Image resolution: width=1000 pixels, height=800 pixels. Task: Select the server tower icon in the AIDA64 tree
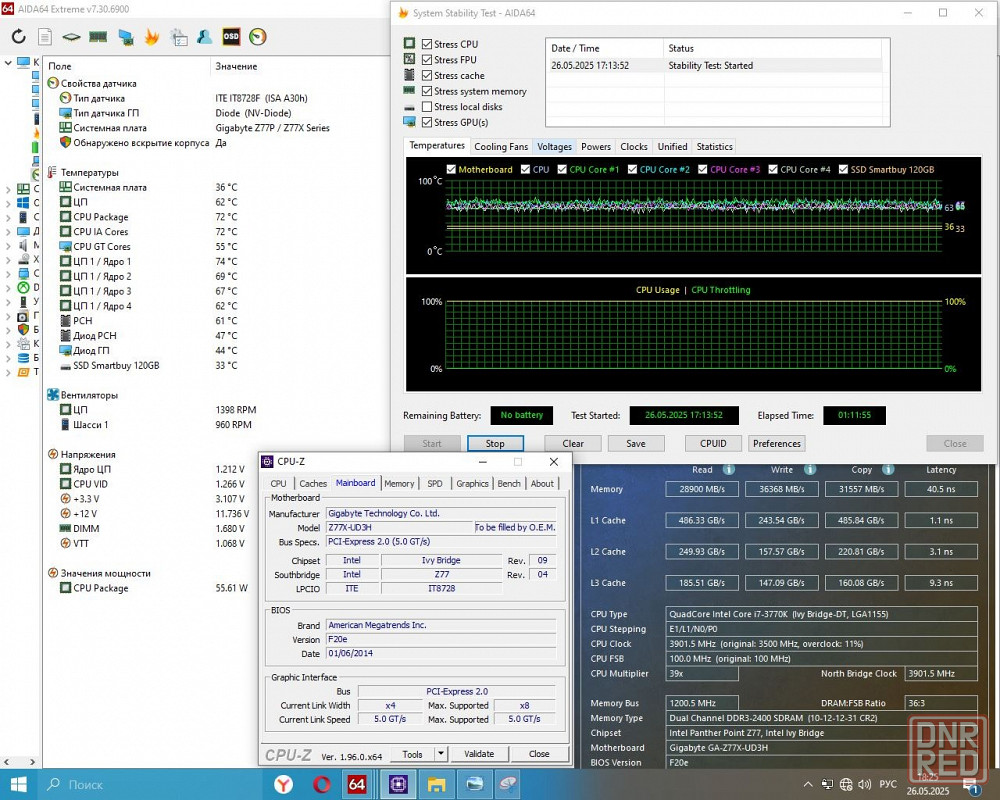23,217
